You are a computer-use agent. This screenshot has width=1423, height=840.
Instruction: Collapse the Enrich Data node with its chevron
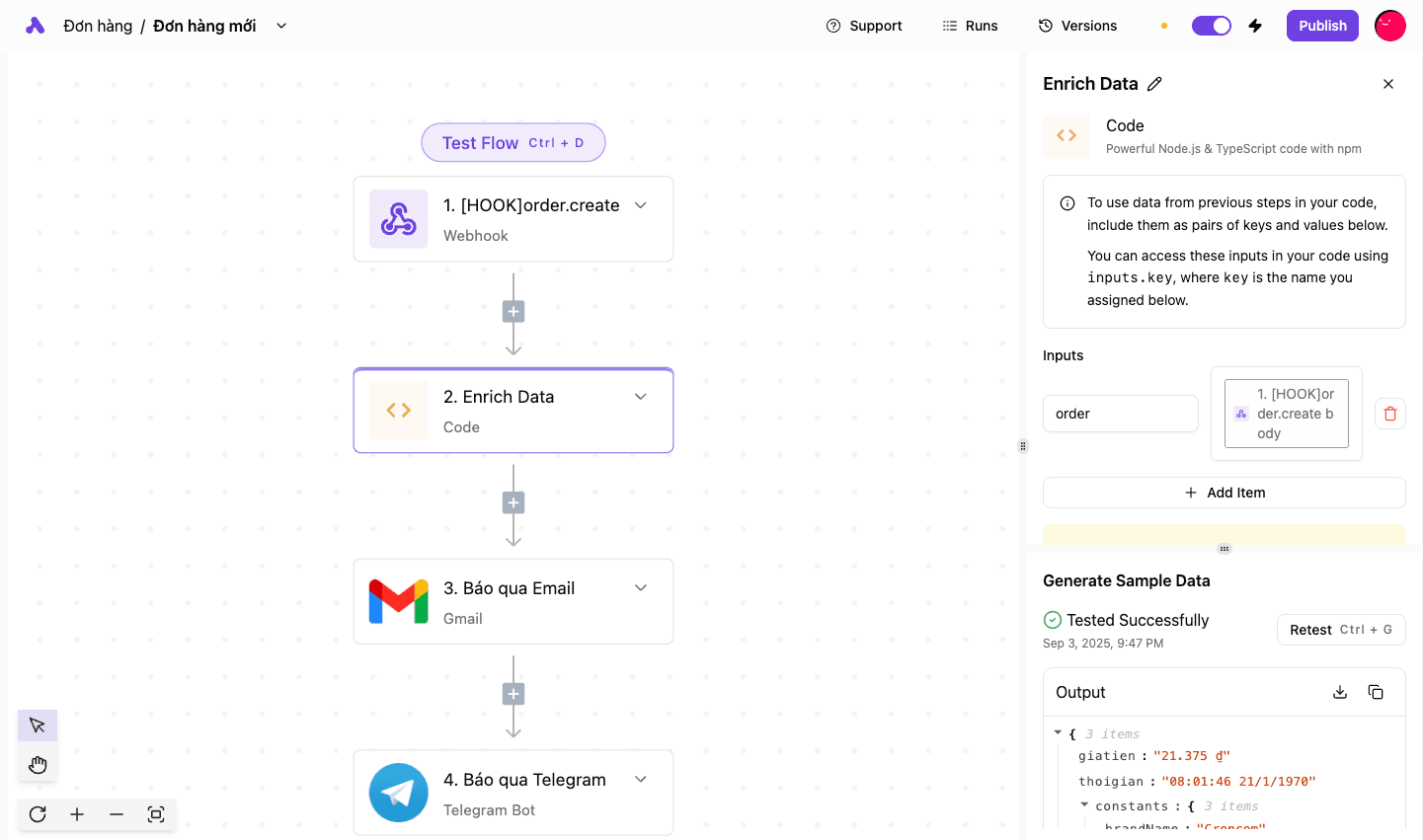coord(641,396)
